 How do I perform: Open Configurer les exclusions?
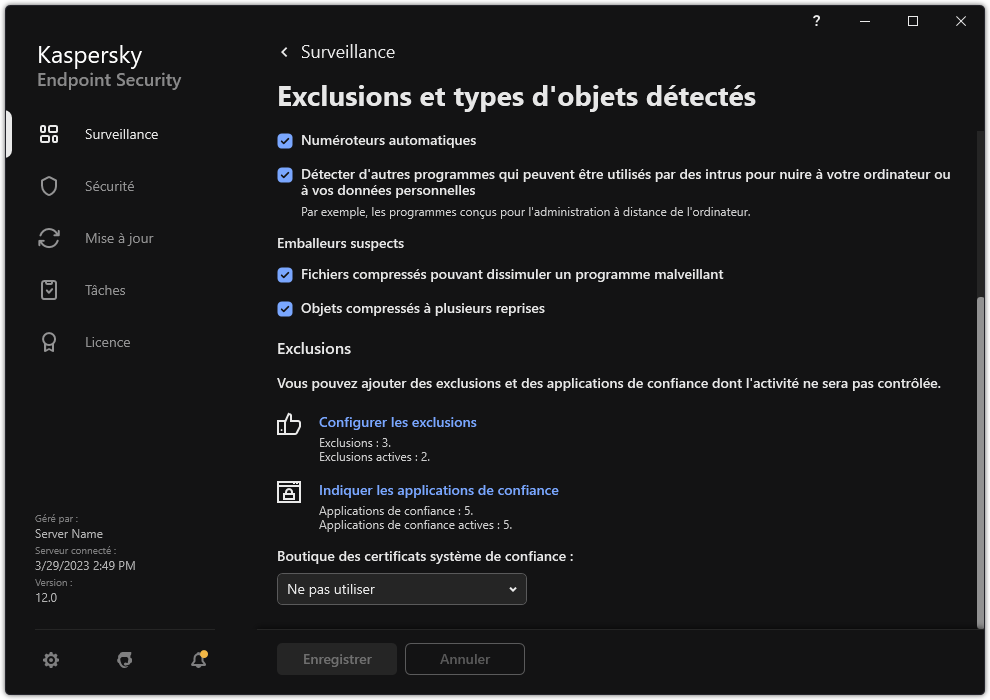(397, 422)
